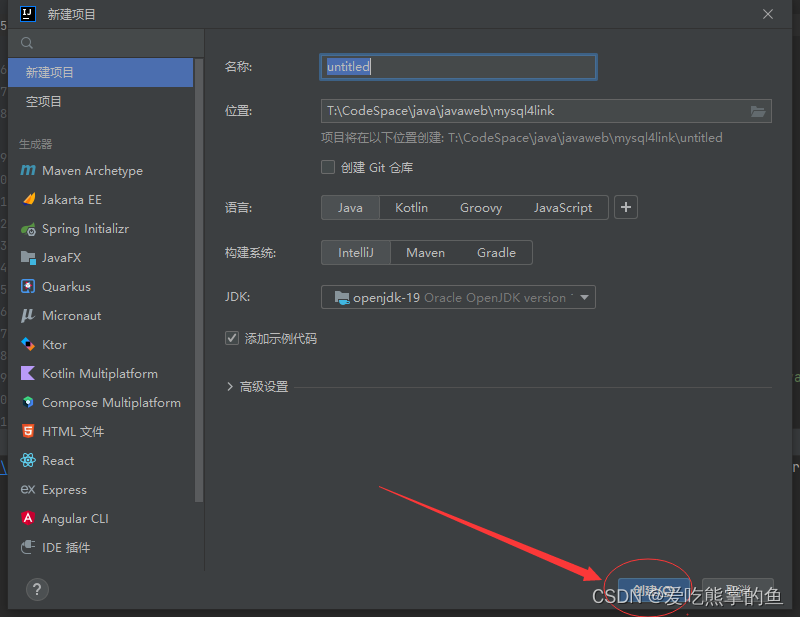Select the Jakarta EE icon
Image resolution: width=800 pixels, height=617 pixels.
point(29,199)
